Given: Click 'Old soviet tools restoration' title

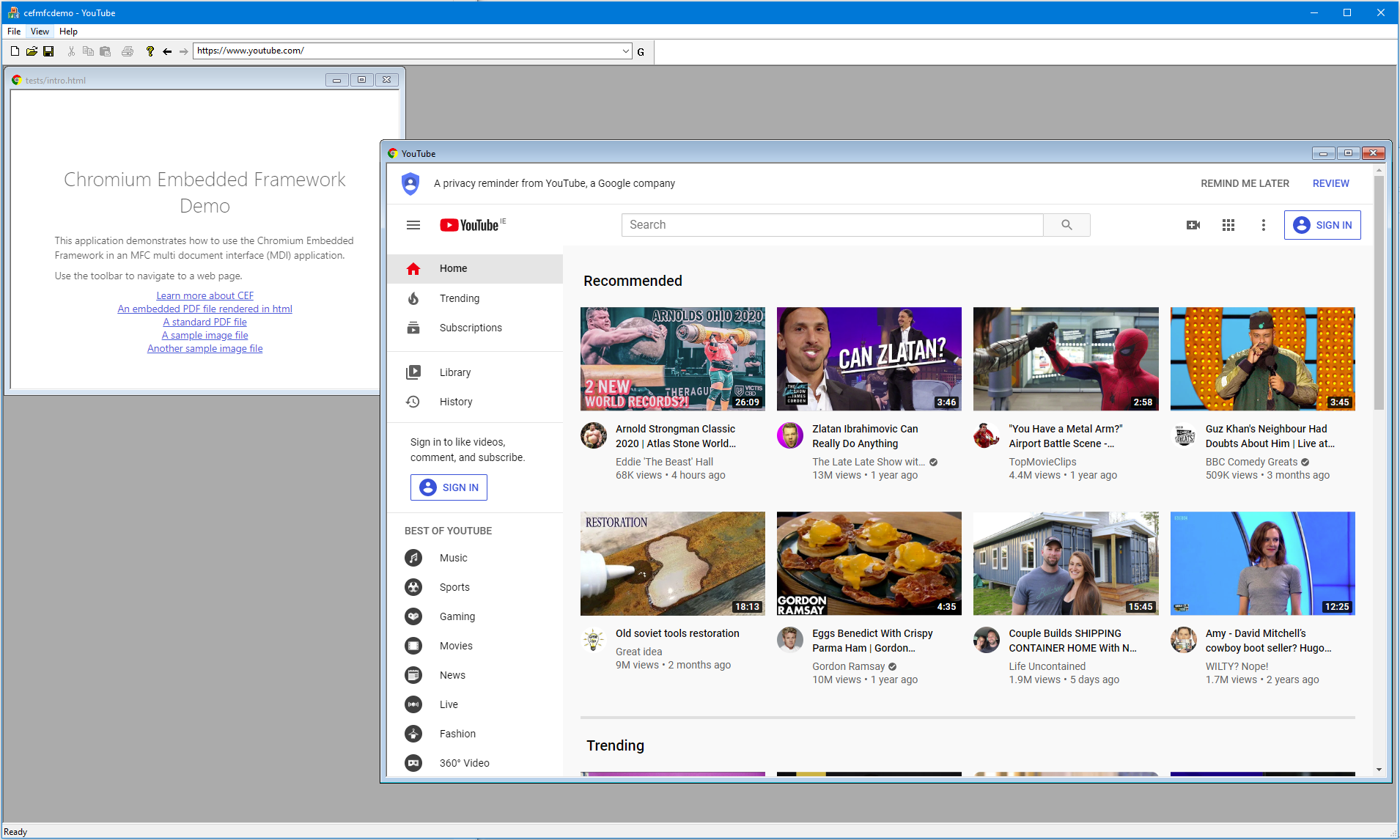Looking at the screenshot, I should tap(677, 633).
